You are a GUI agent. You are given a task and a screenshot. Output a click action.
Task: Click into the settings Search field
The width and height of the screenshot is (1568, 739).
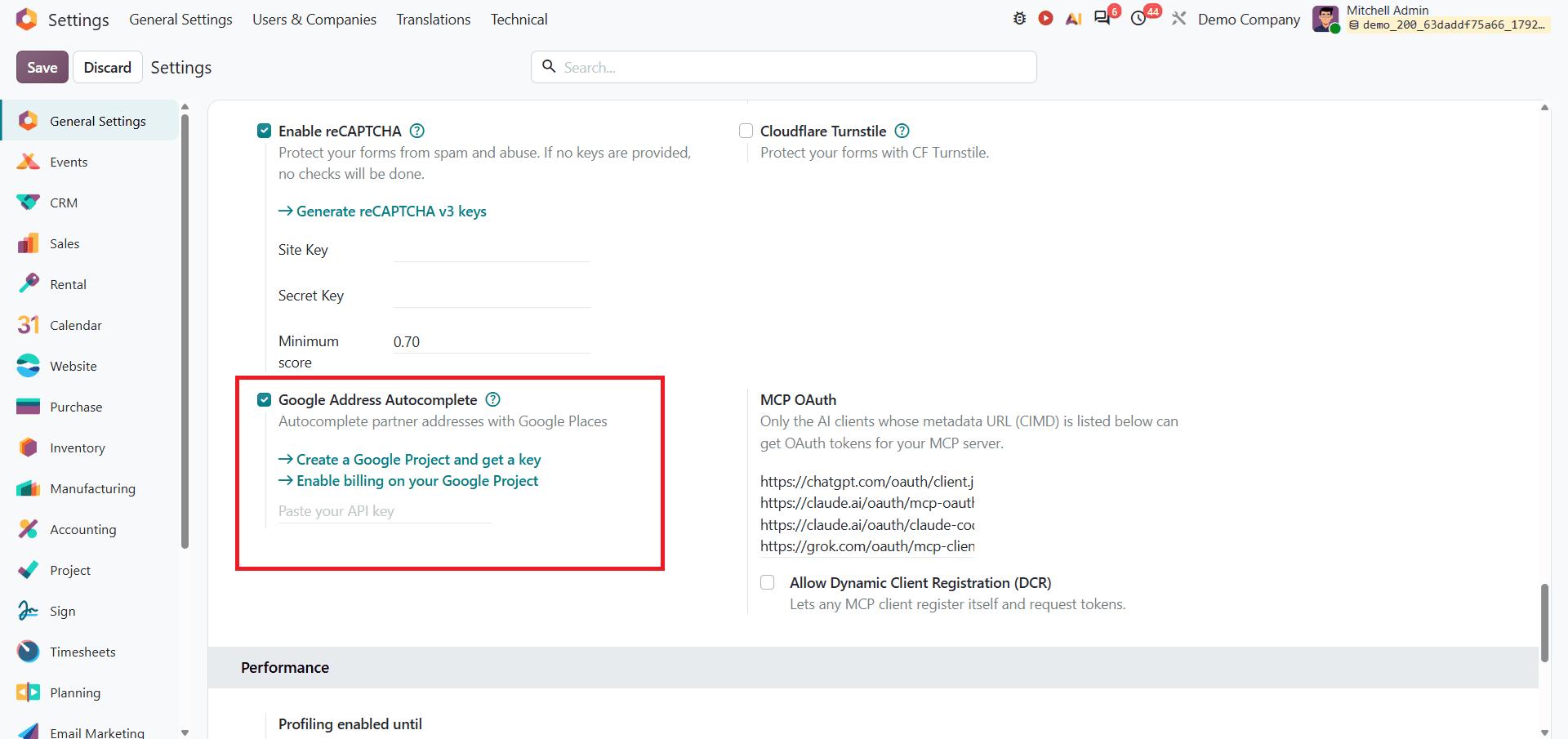(784, 67)
